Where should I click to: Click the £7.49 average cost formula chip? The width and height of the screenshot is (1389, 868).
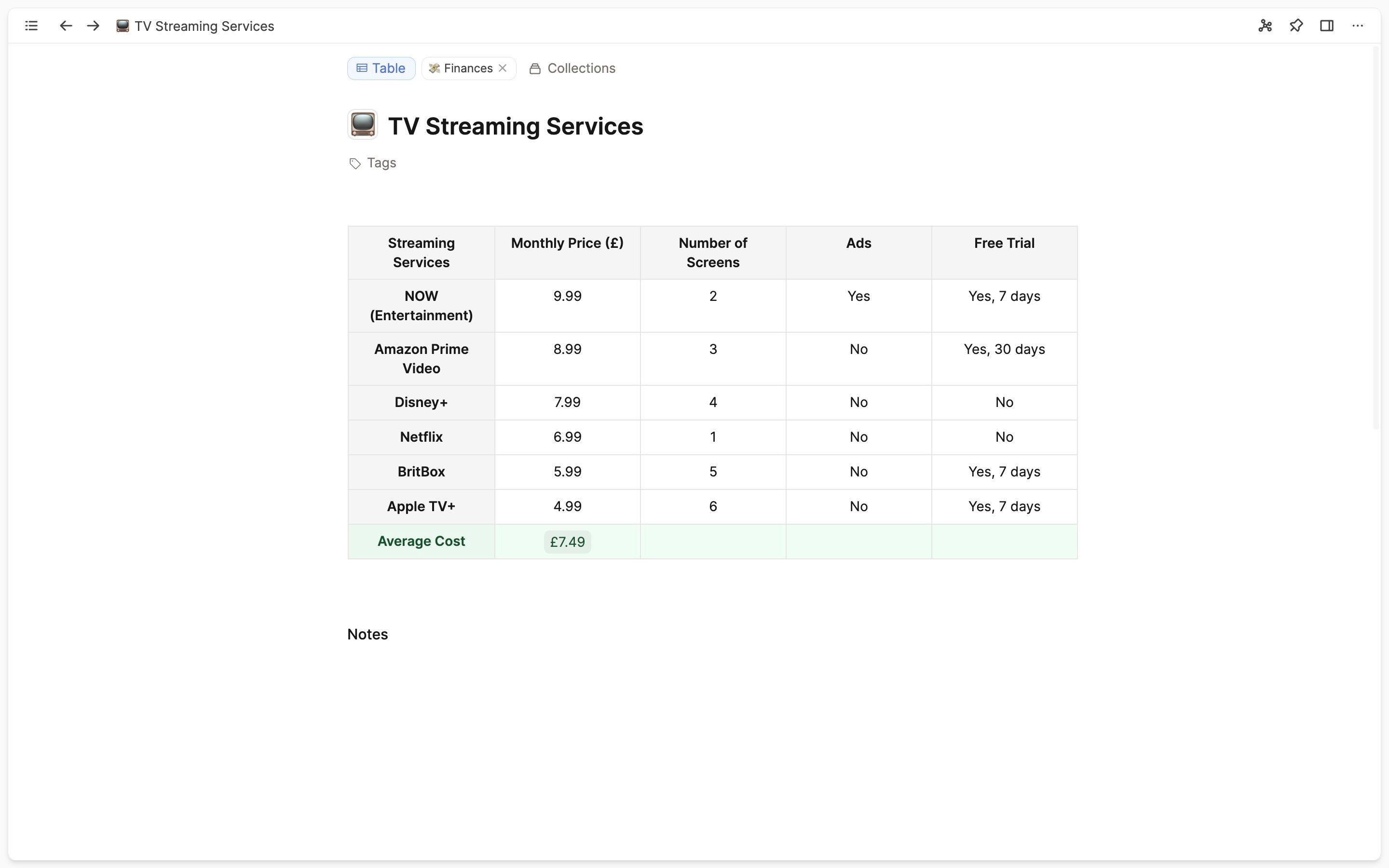567,542
